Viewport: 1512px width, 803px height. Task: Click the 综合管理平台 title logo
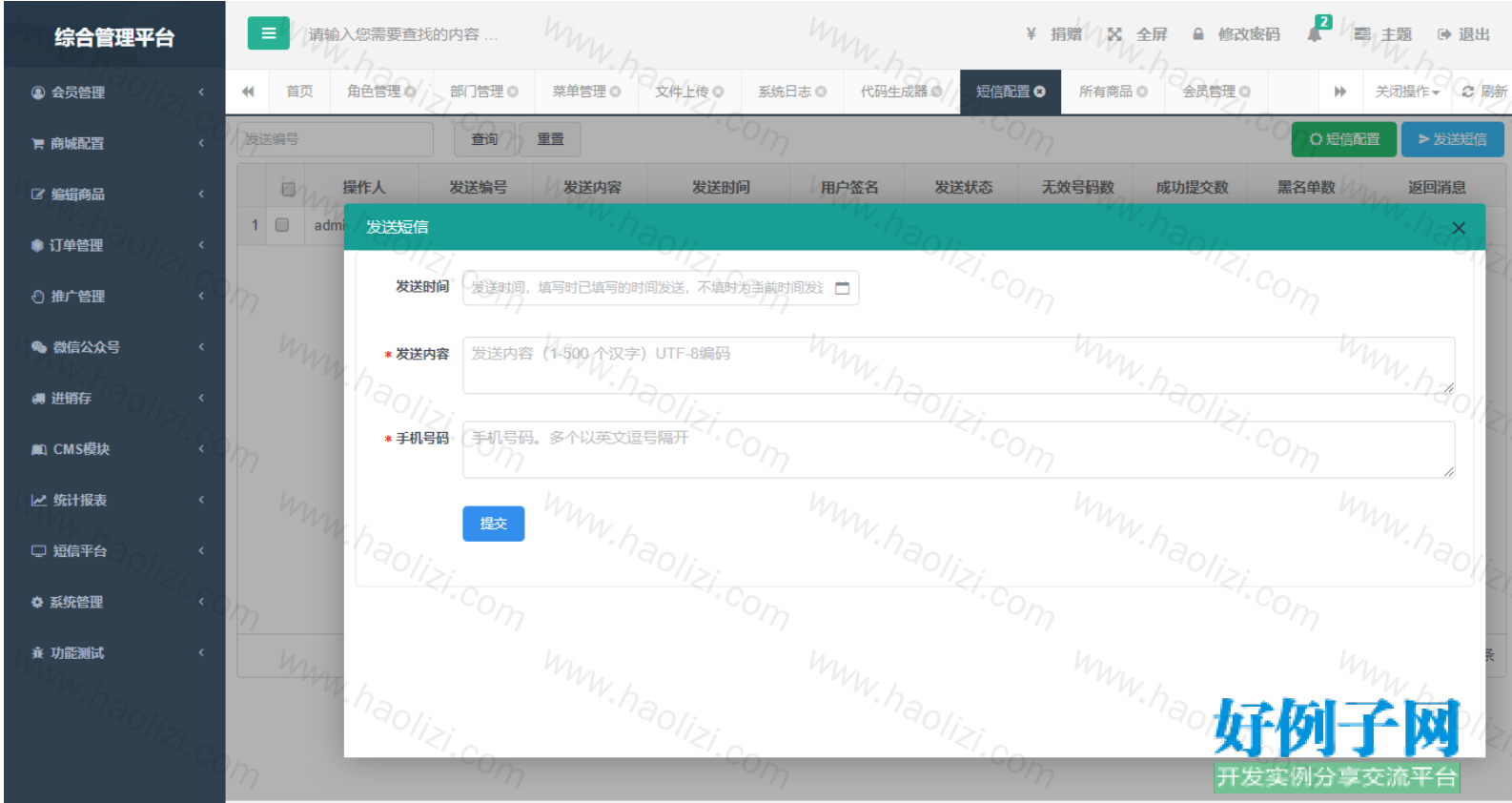[114, 37]
